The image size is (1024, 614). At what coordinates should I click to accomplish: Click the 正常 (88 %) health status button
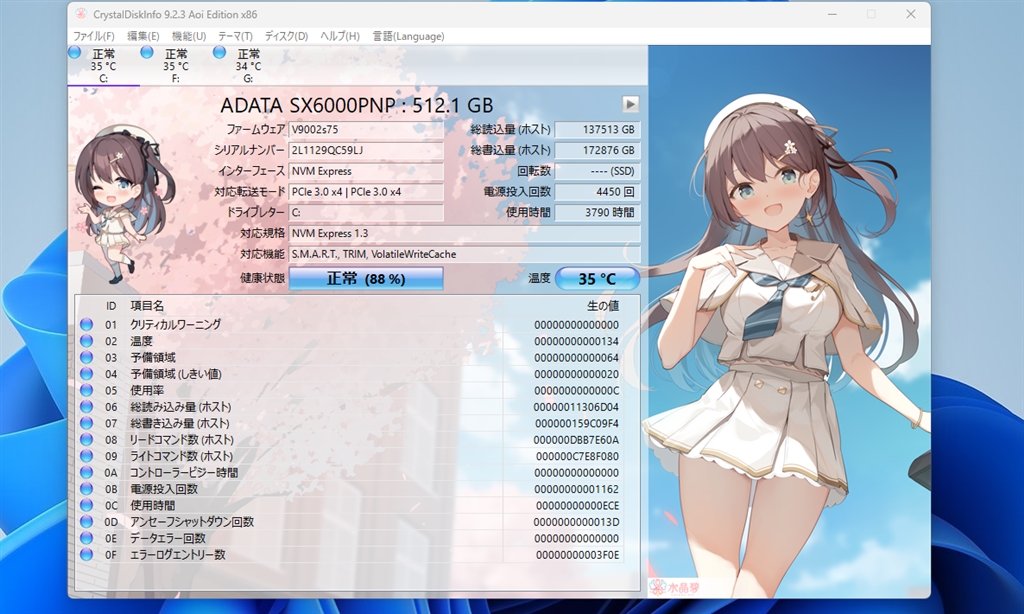[366, 279]
